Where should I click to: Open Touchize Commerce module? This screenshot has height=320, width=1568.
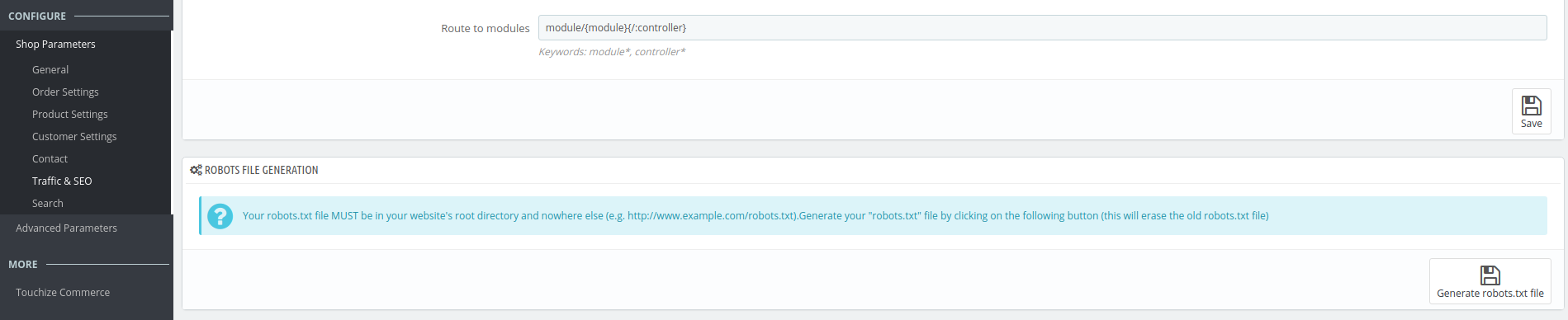(x=63, y=293)
